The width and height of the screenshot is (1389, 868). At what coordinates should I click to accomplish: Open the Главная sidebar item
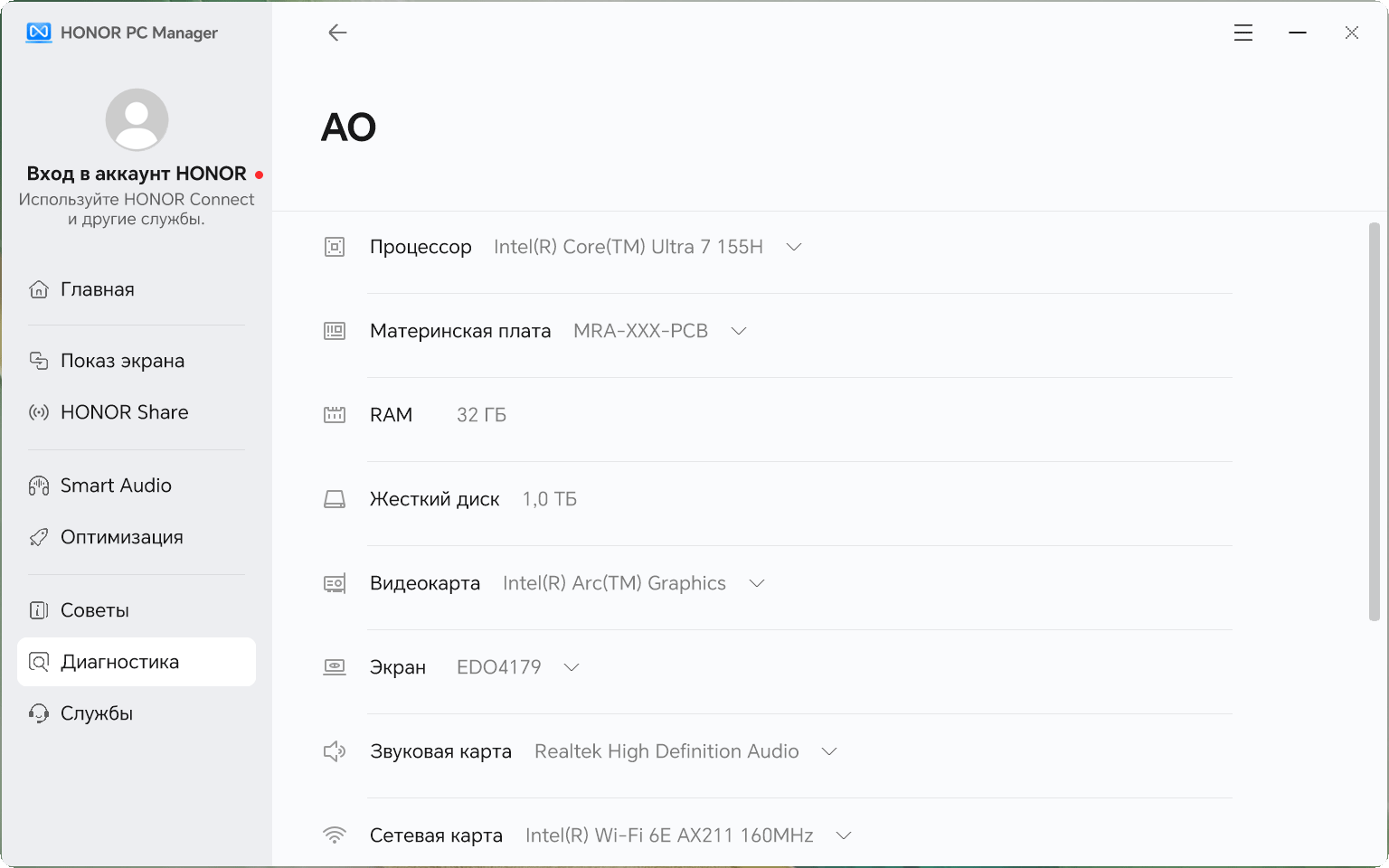[x=98, y=289]
